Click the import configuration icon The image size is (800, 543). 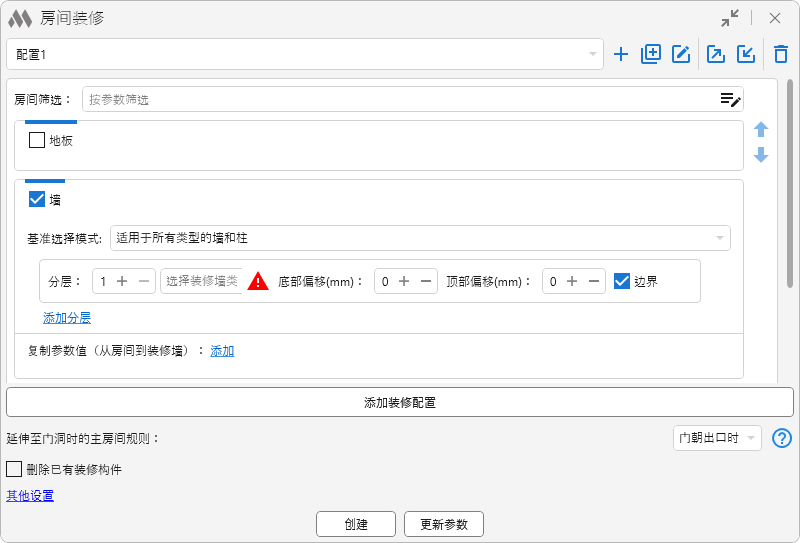tap(746, 55)
